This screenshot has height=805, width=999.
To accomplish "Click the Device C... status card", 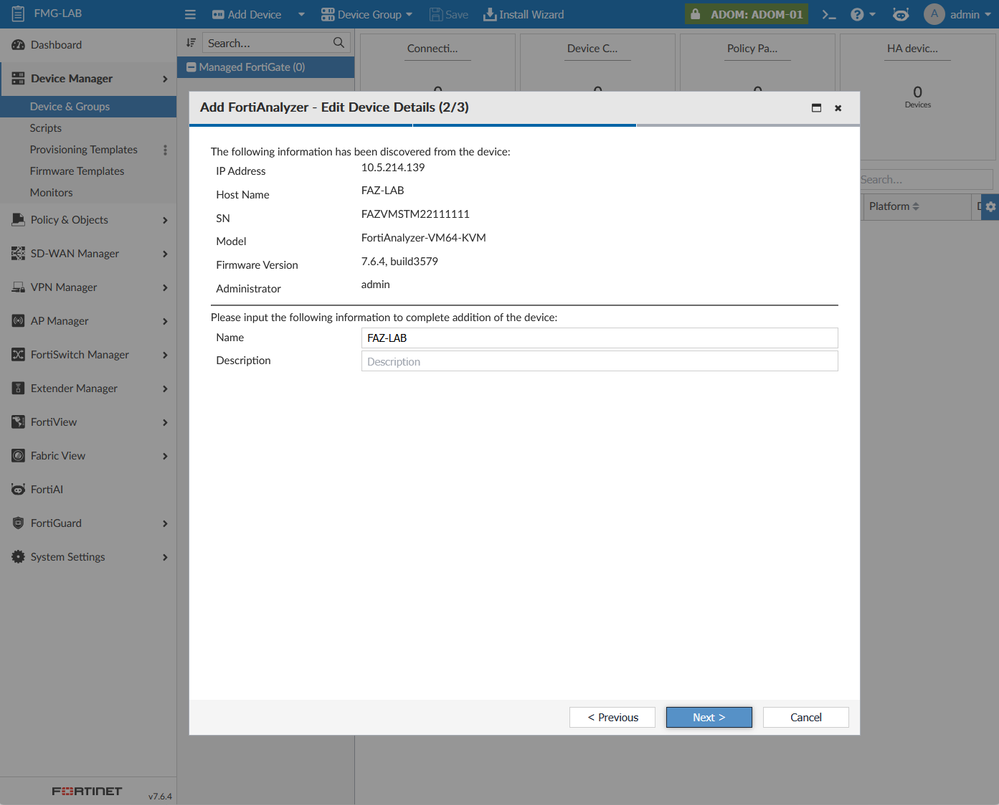I will (598, 62).
